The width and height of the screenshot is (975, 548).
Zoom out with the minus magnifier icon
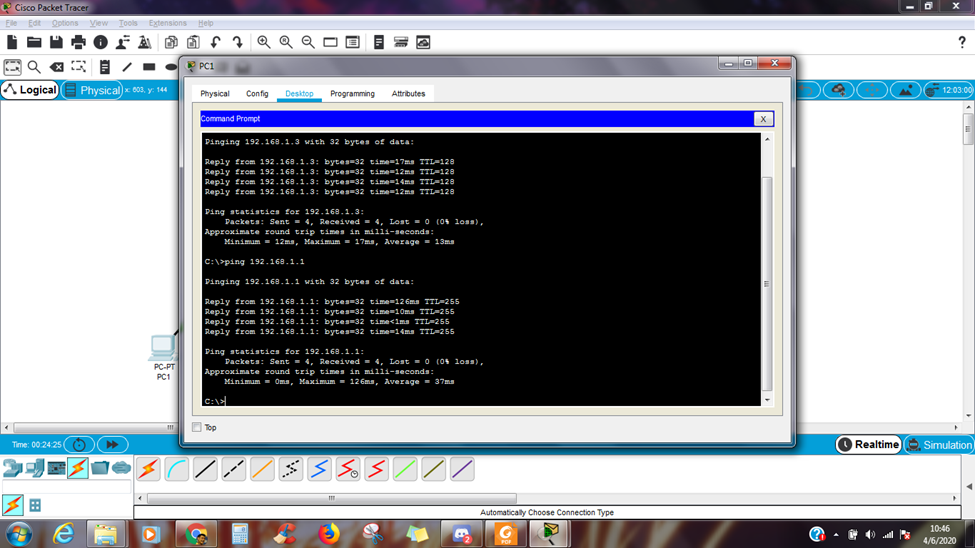click(308, 42)
